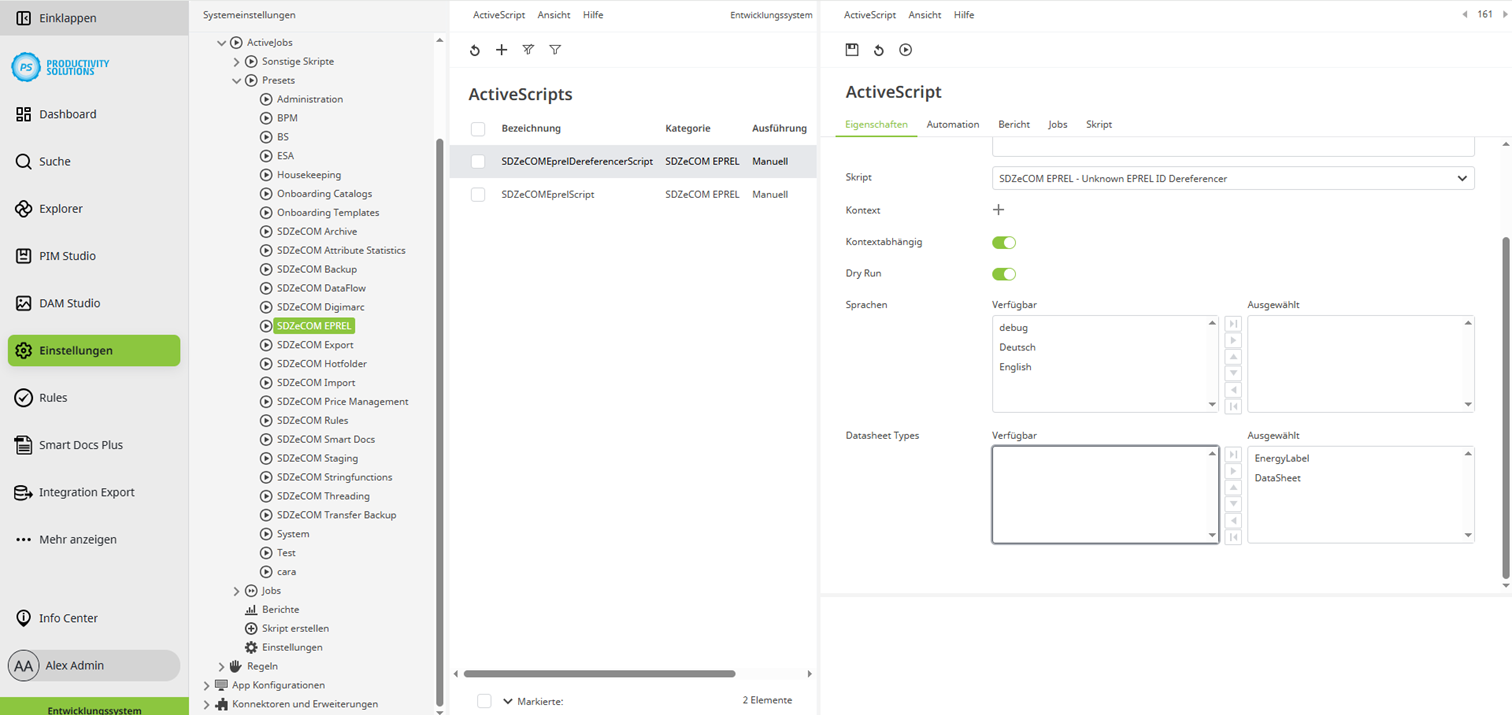Save the ActiveScript via disk icon
This screenshot has height=715, width=1512.
(851, 49)
